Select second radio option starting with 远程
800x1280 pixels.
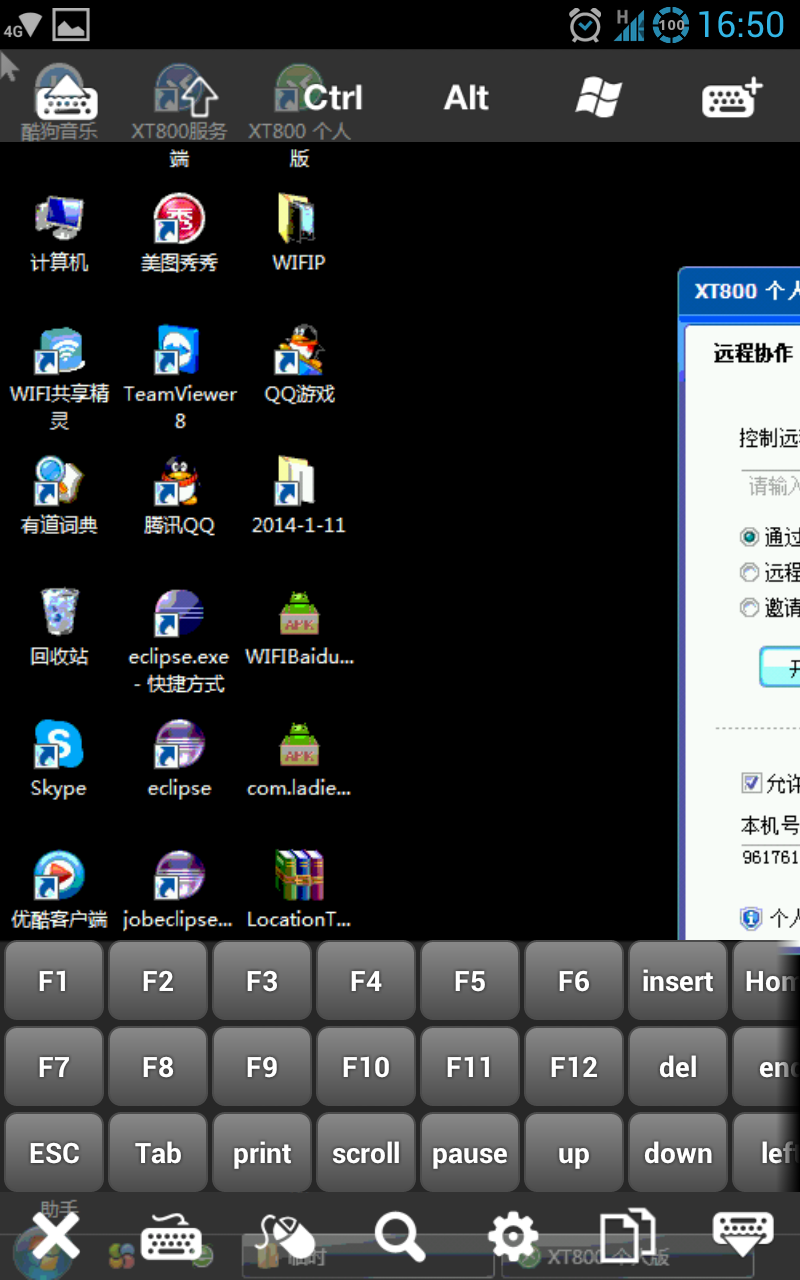tap(749, 572)
